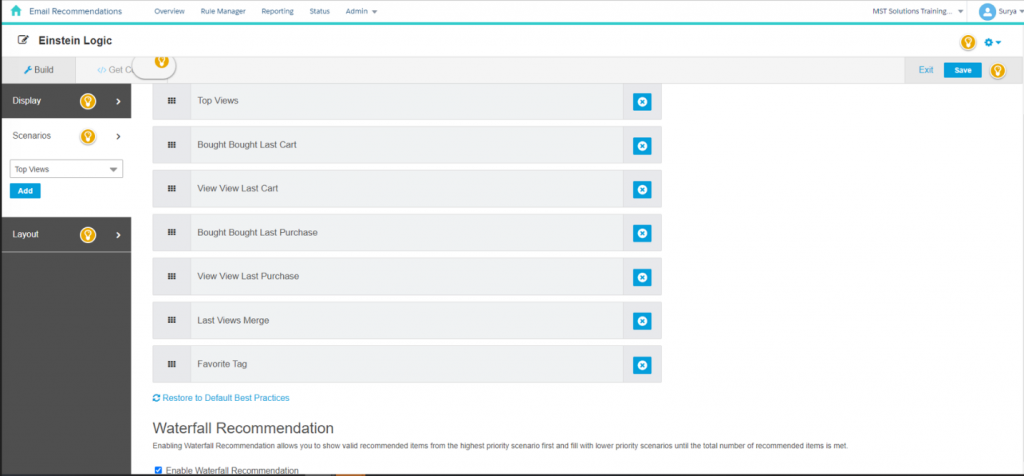Screen dimensions: 1024x476
Task: Click drag handle of Bought Bought Last Purchase
Action: coord(172,232)
